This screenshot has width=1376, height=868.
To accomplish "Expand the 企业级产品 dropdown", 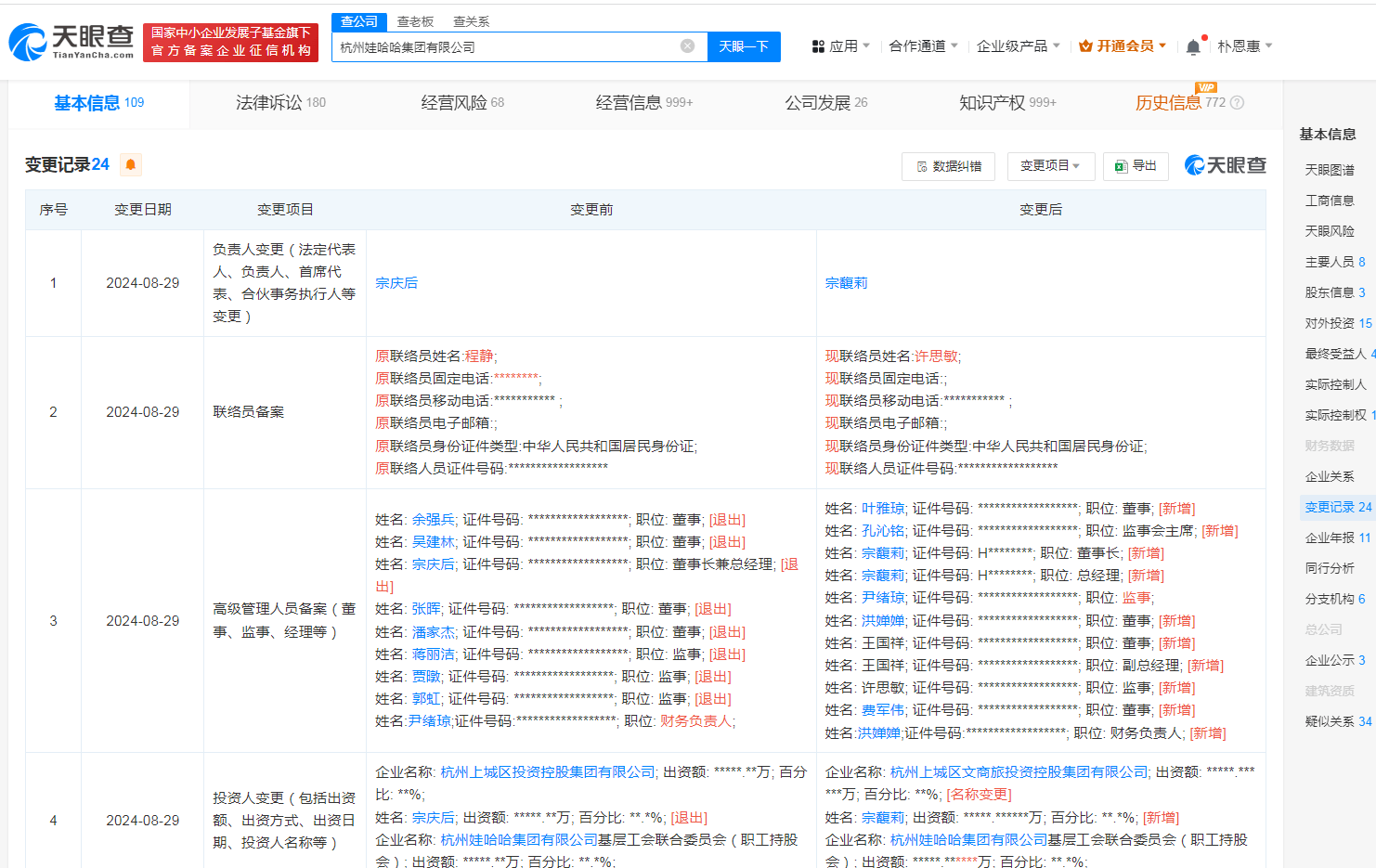I will coord(1018,46).
